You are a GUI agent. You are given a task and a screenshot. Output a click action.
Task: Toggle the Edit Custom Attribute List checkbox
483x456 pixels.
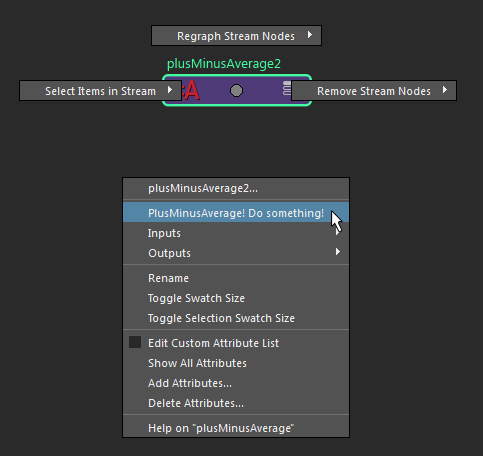click(x=135, y=342)
